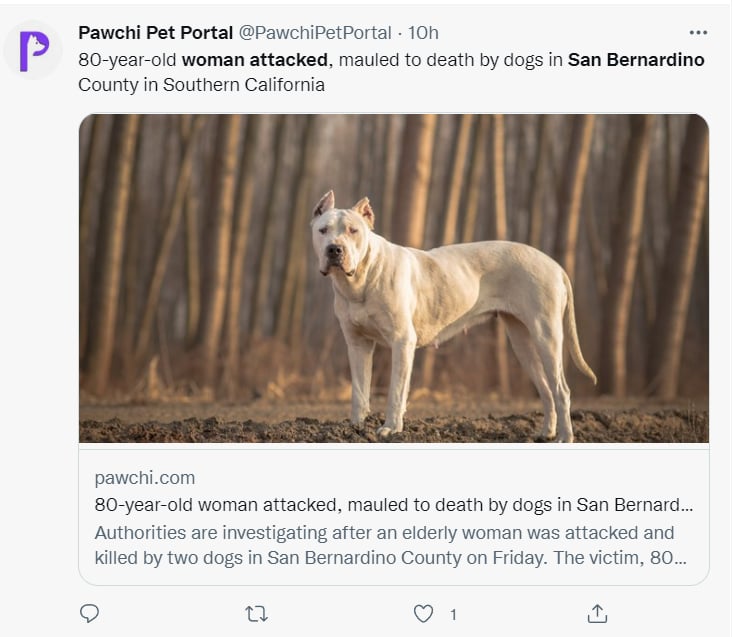Open the three-dot more options menu
The height and width of the screenshot is (637, 738).
[698, 32]
